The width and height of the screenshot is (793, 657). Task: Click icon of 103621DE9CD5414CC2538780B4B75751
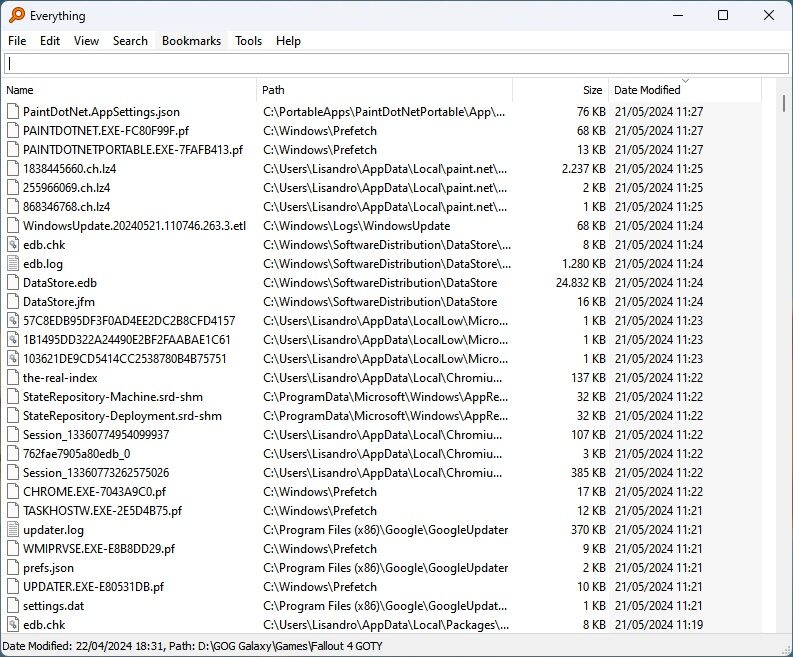click(13, 359)
